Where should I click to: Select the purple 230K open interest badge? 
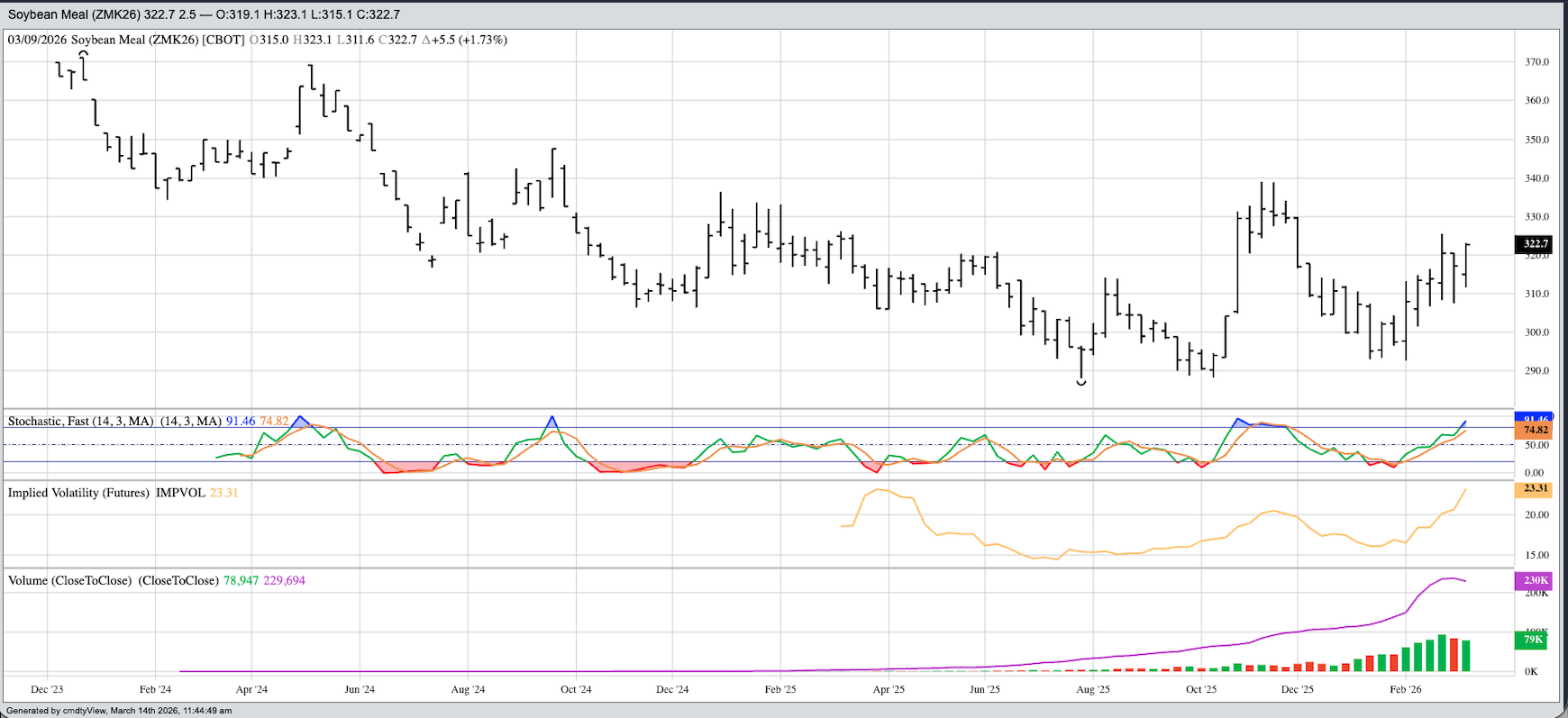[x=1535, y=581]
